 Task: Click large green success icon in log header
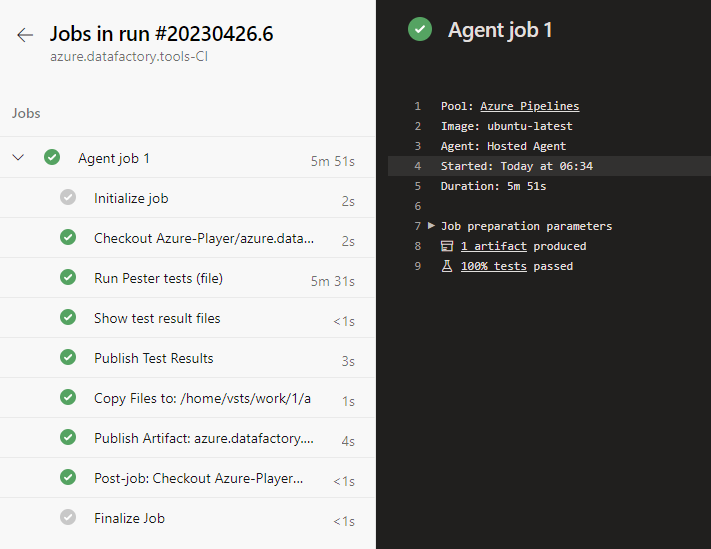tap(420, 29)
